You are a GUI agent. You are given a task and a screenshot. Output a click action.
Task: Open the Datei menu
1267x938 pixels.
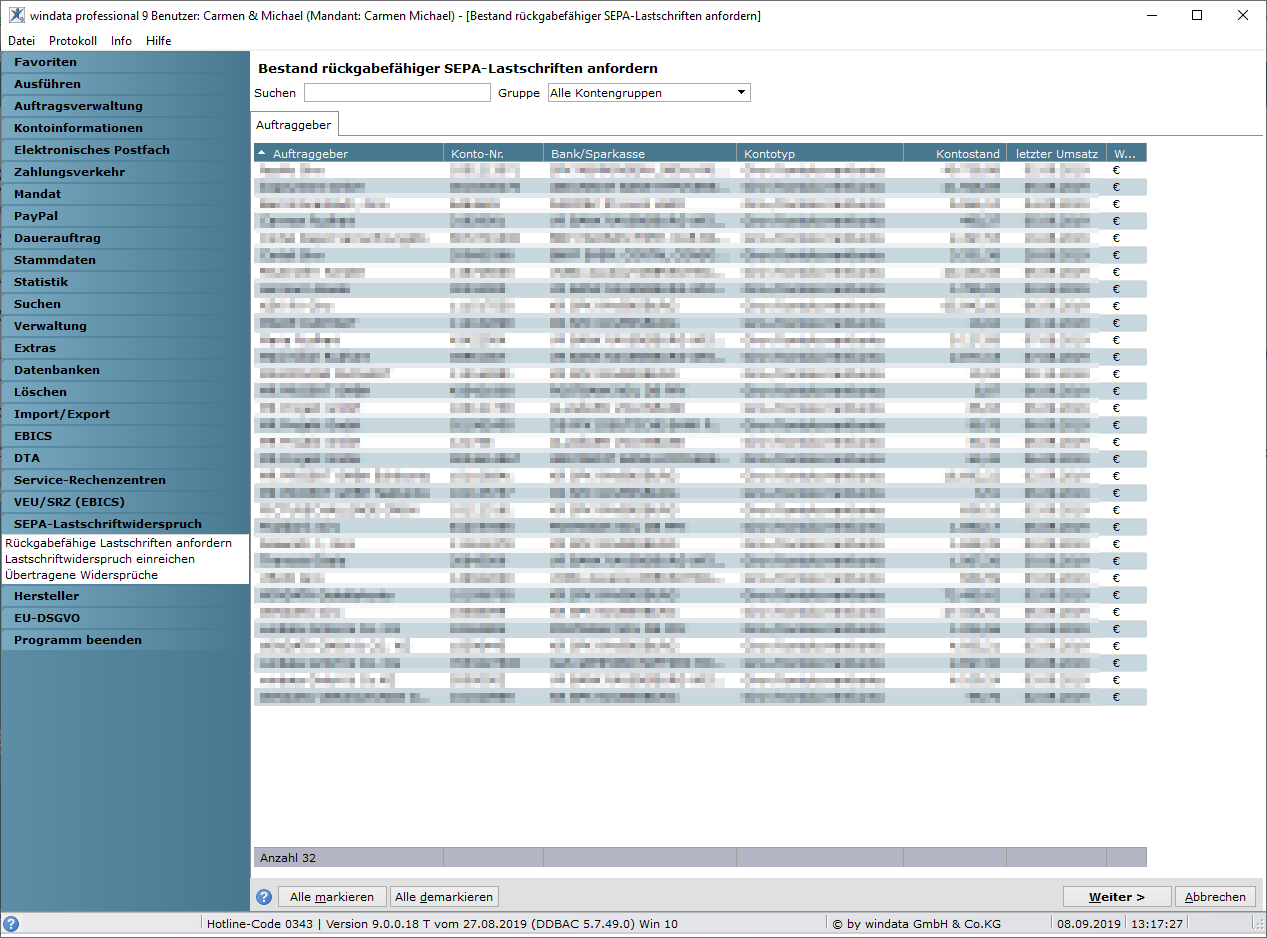(x=21, y=41)
